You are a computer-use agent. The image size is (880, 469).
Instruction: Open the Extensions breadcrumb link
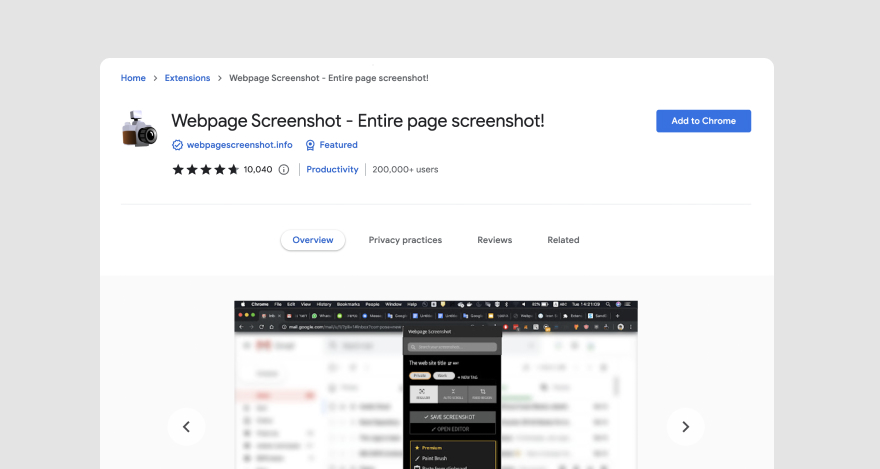187,78
